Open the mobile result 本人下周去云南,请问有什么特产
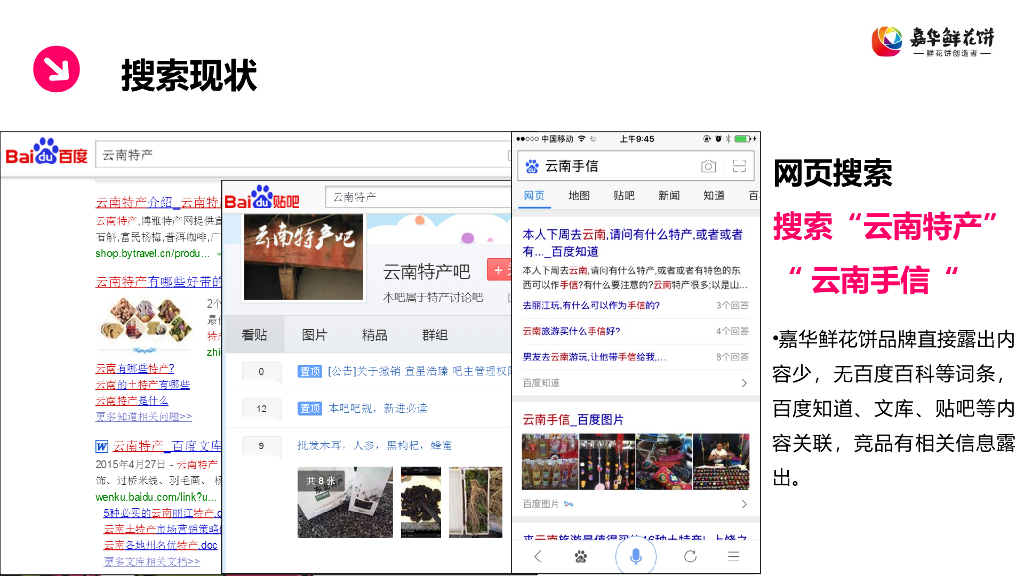 [x=632, y=243]
